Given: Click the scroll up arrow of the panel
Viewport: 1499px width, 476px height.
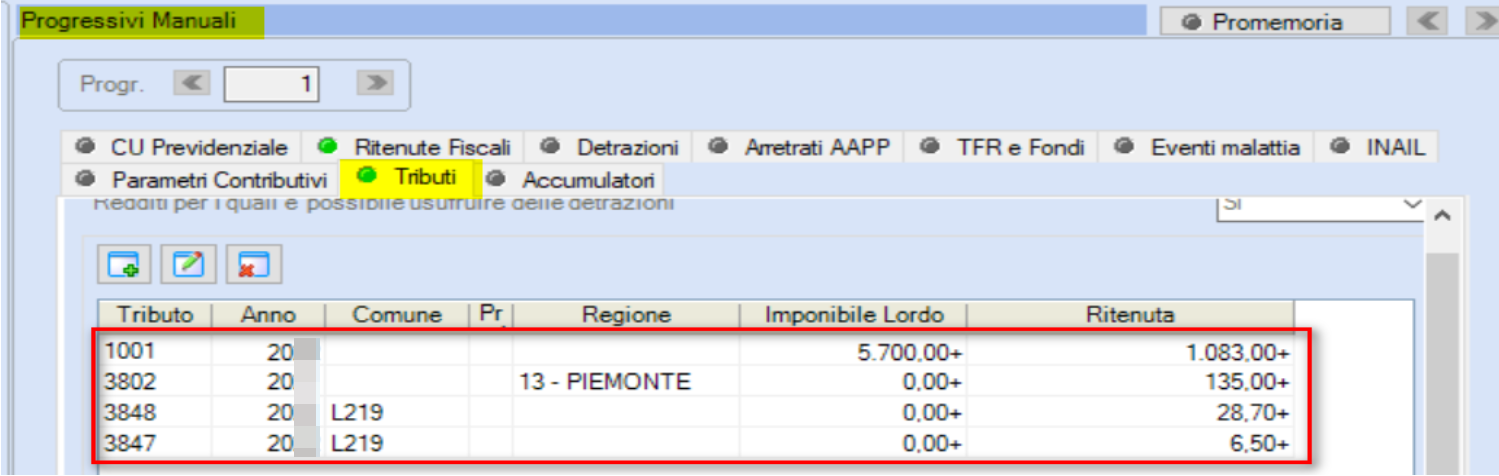Looking at the screenshot, I should click(x=1442, y=215).
